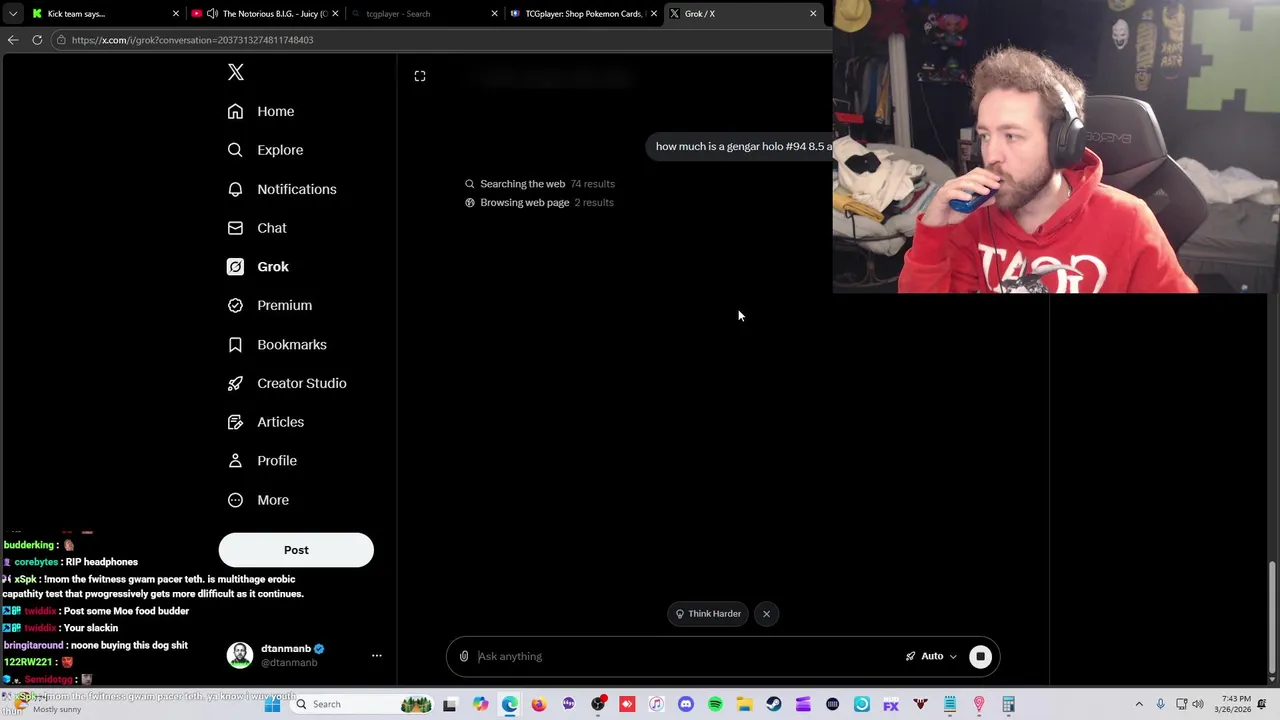
Task: Reload the page
Action: [37, 40]
